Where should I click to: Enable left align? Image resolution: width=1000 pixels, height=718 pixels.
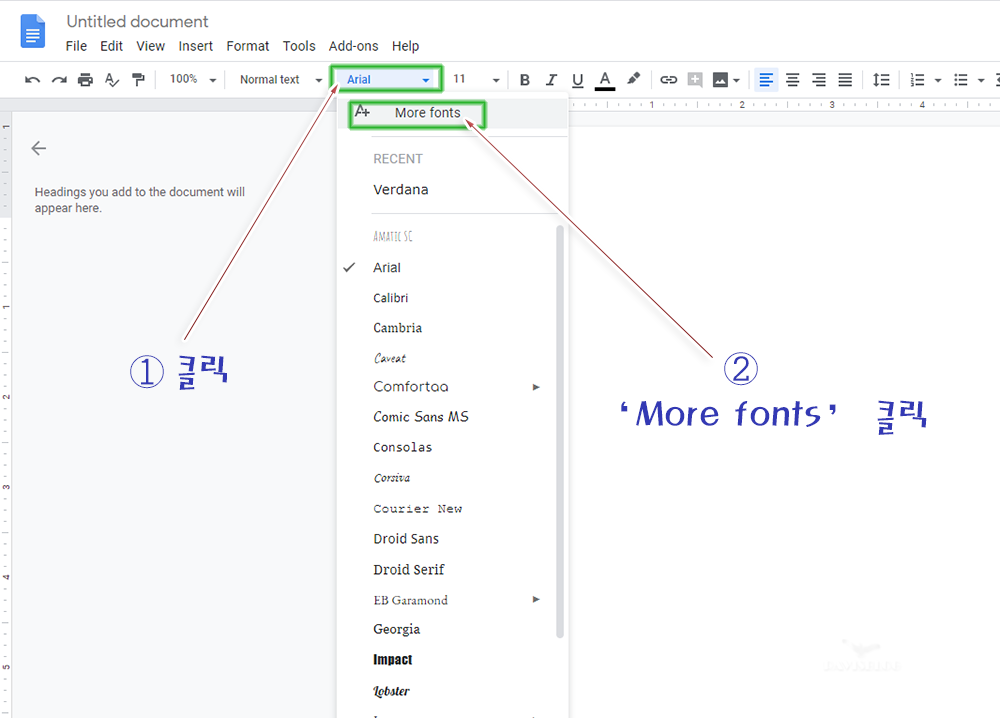[766, 80]
